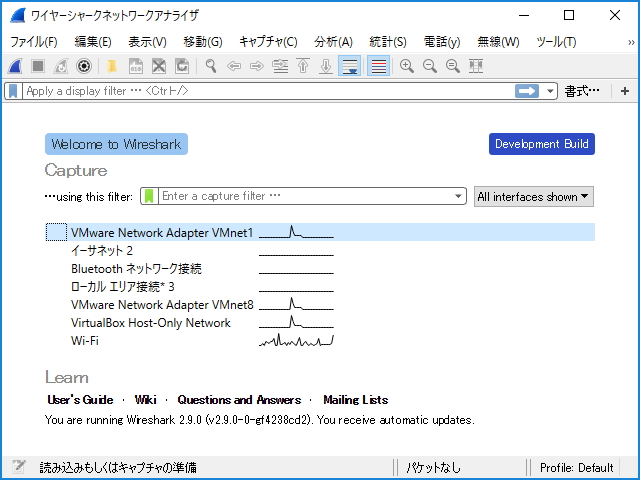Open capture options gear icon

coord(84,66)
